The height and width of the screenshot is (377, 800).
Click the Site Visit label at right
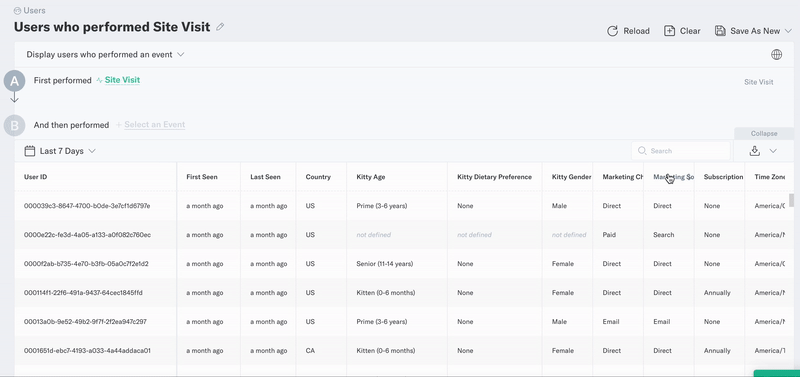click(759, 82)
